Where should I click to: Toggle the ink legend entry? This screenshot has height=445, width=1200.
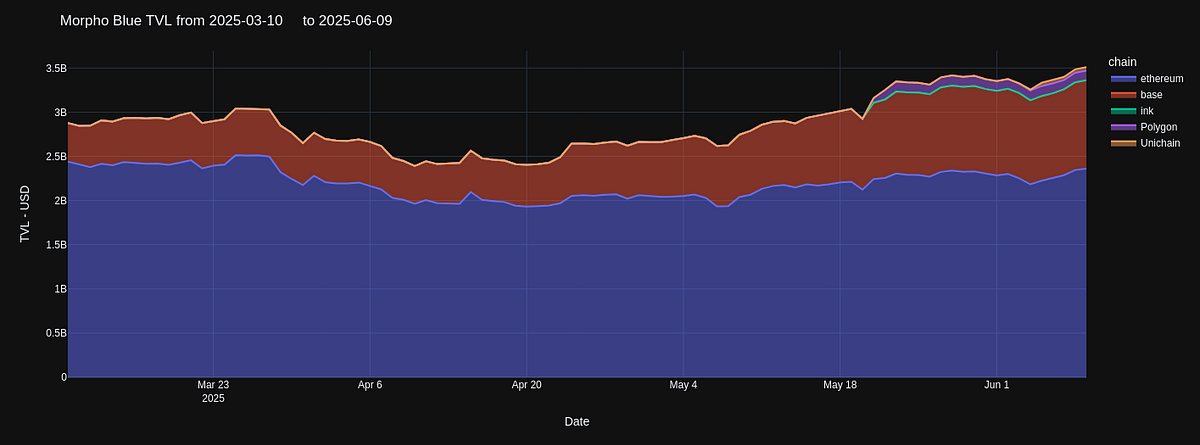[1132, 110]
